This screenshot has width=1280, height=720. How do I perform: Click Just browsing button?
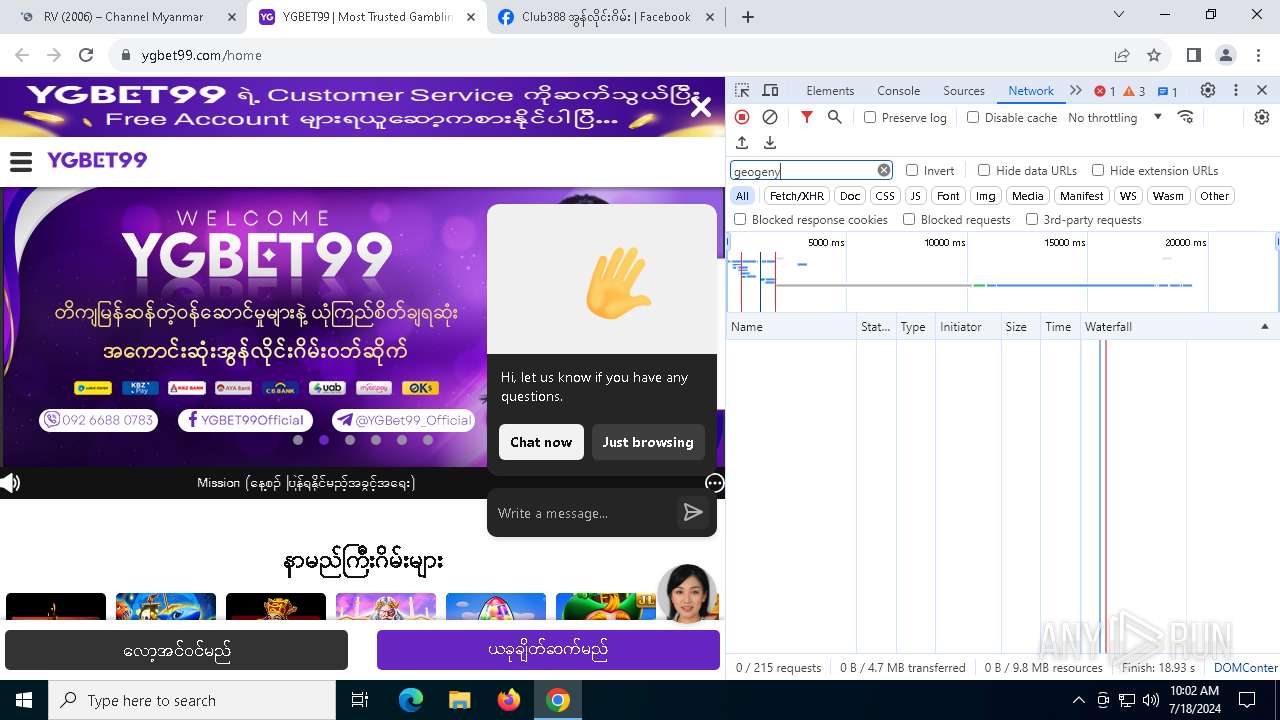point(648,442)
